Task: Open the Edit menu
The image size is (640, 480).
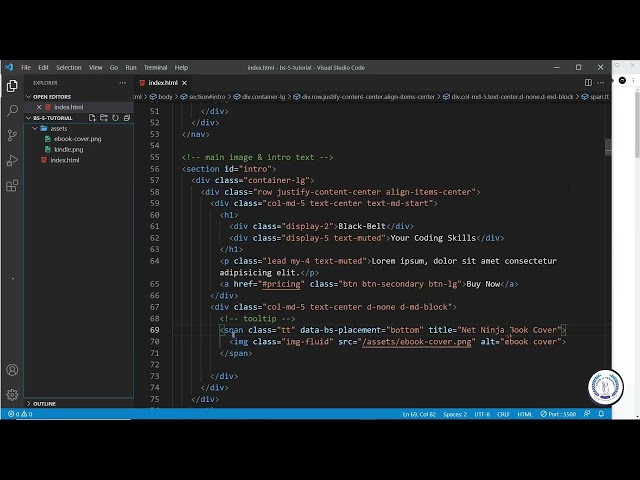Action: (x=43, y=68)
